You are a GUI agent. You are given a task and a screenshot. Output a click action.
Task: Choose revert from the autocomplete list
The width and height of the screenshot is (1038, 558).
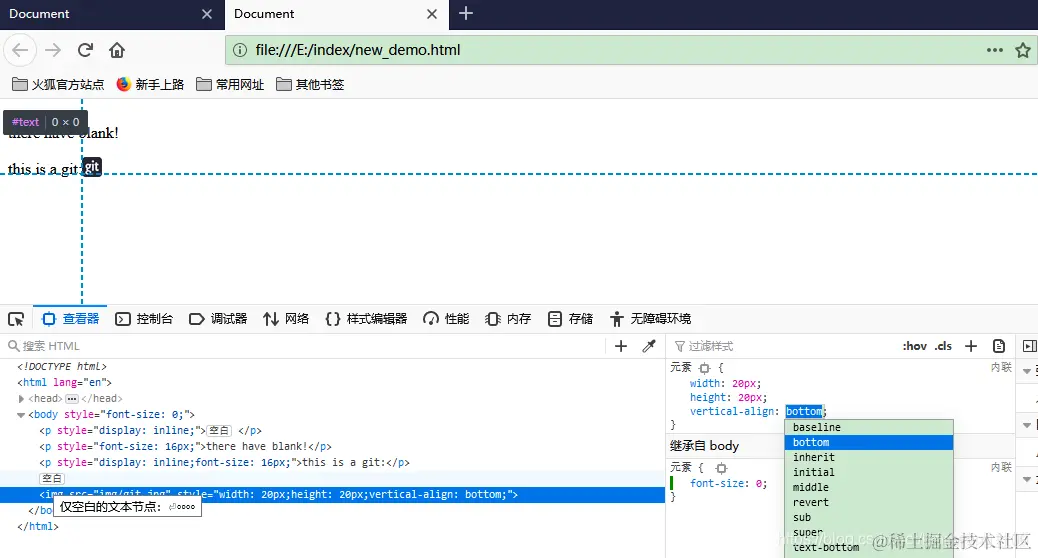[869, 502]
